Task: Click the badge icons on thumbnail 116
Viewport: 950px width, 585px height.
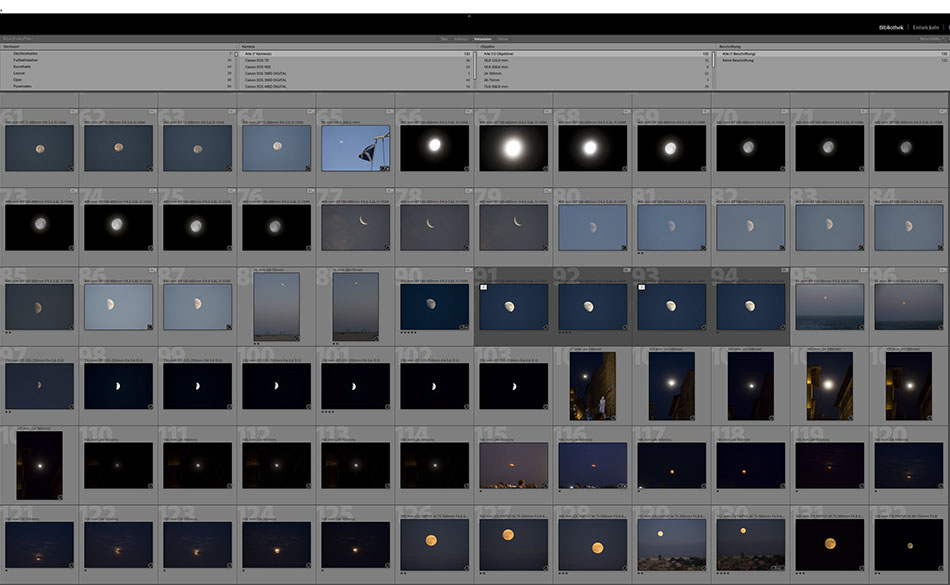Action: pyautogui.click(x=622, y=484)
